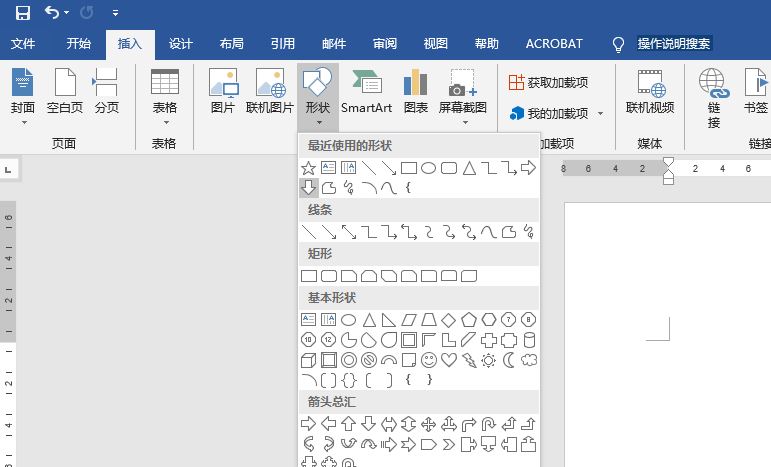Screen dimensions: 771x467
Task: Select the pentagon in 基本形状
Action: (469, 320)
